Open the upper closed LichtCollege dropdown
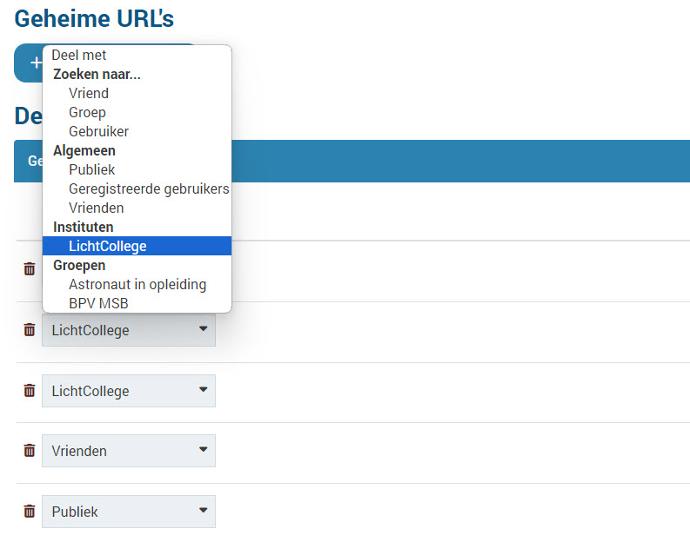Viewport: 690px width, 542px height. click(x=128, y=330)
